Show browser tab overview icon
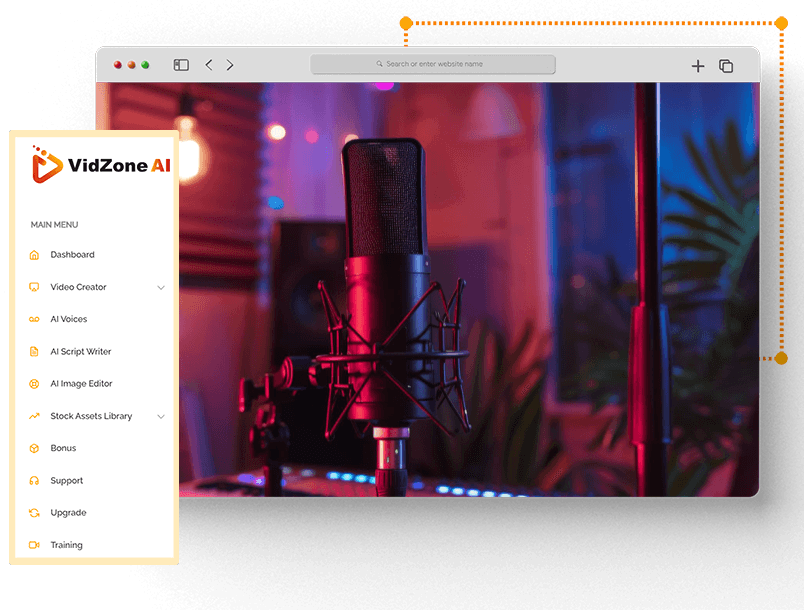 (x=726, y=66)
